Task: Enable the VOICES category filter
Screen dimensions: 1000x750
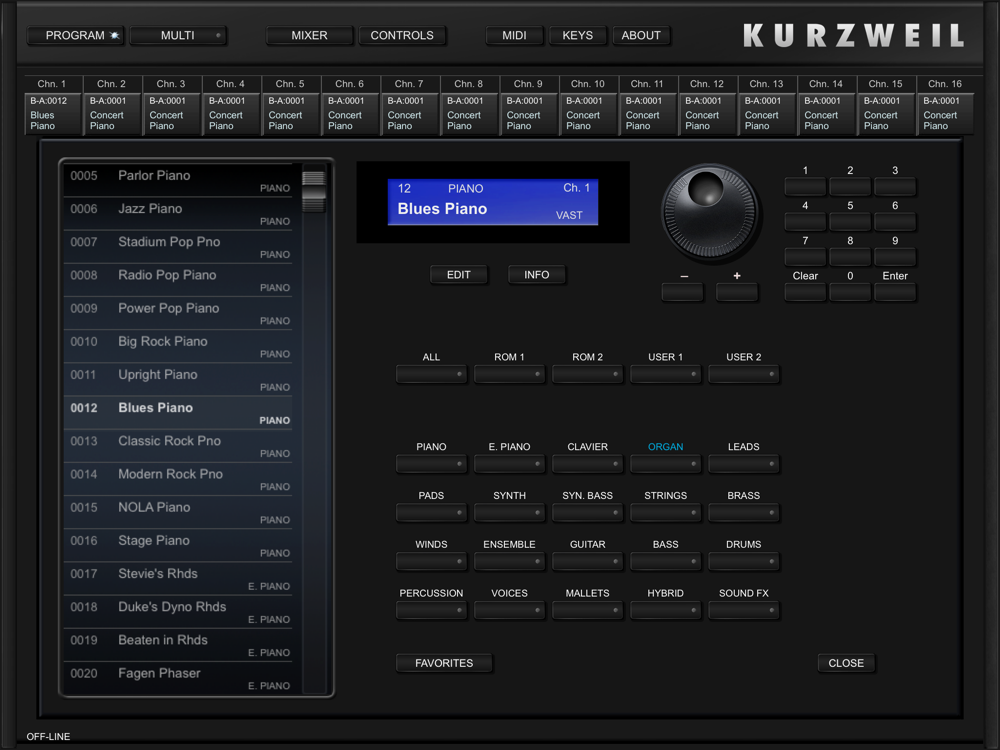Action: tap(509, 610)
